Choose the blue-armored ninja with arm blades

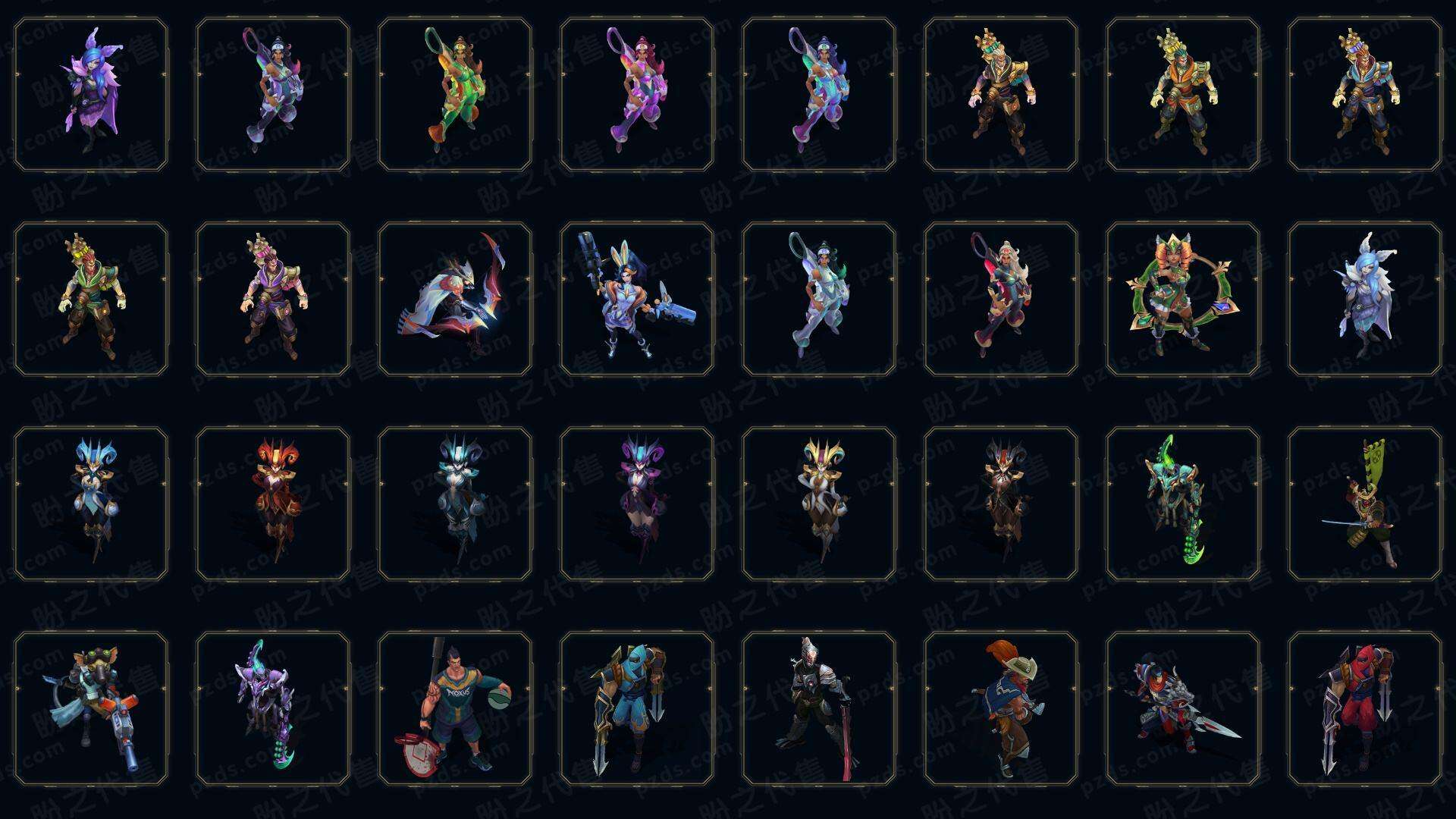(637, 708)
